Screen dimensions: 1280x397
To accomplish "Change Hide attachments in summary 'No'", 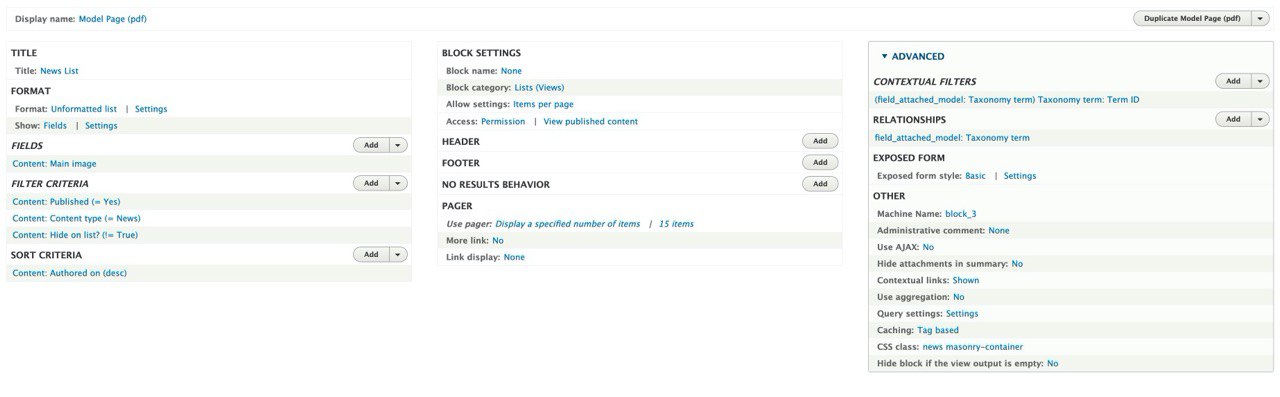I will pyautogui.click(x=1017, y=264).
